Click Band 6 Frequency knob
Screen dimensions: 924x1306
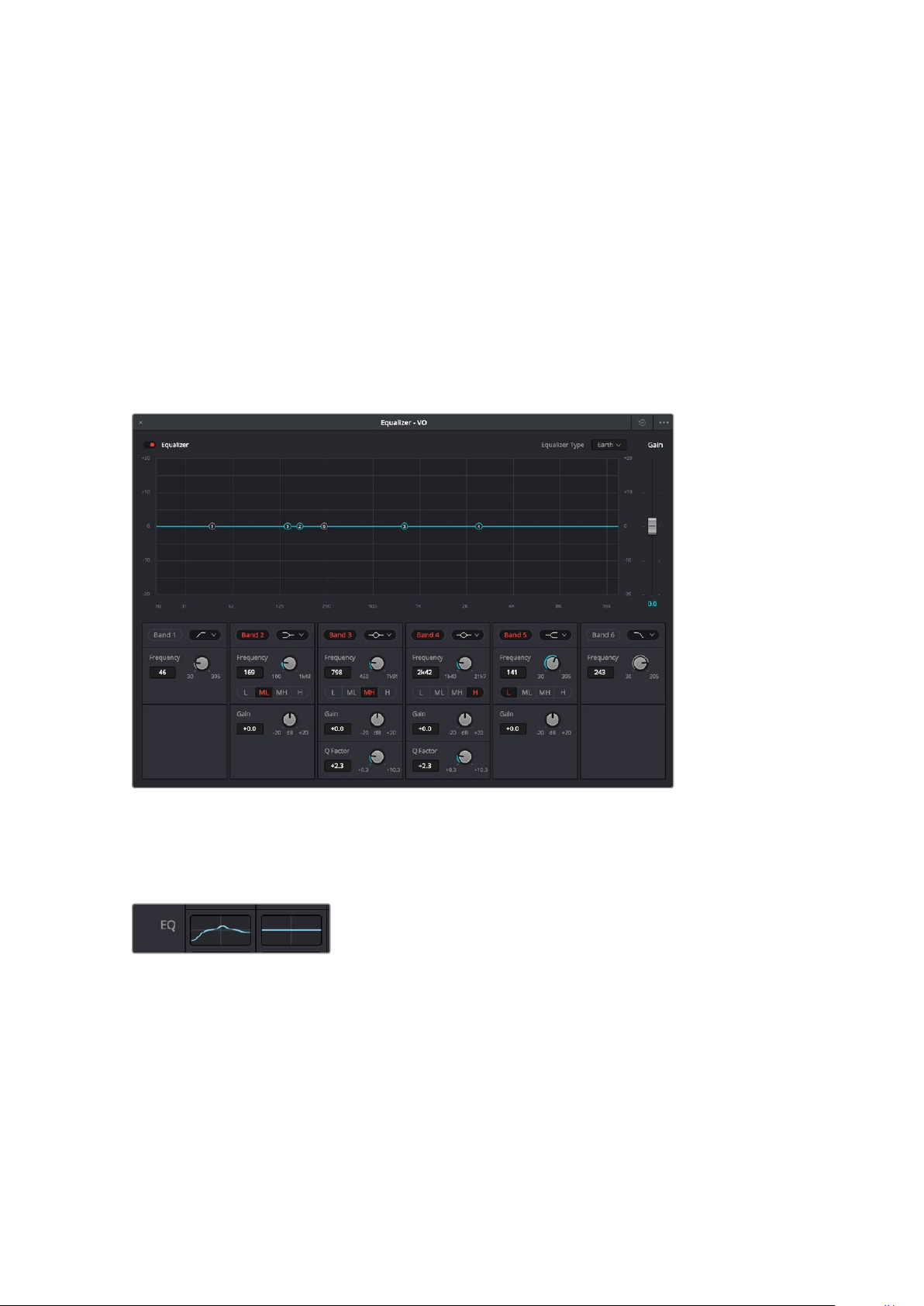point(640,663)
